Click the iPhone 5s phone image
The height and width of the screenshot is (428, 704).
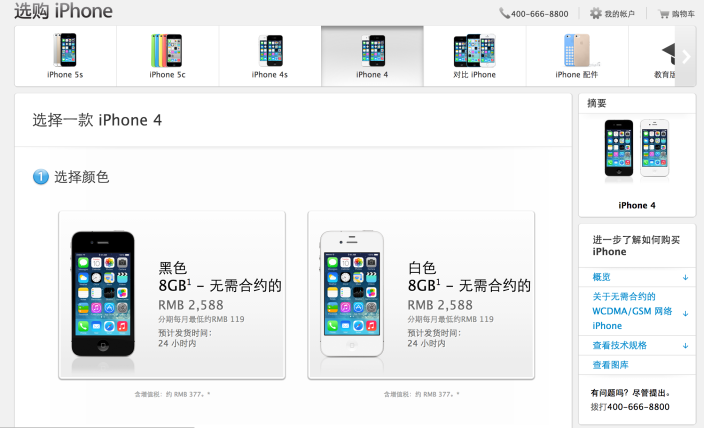[x=65, y=50]
